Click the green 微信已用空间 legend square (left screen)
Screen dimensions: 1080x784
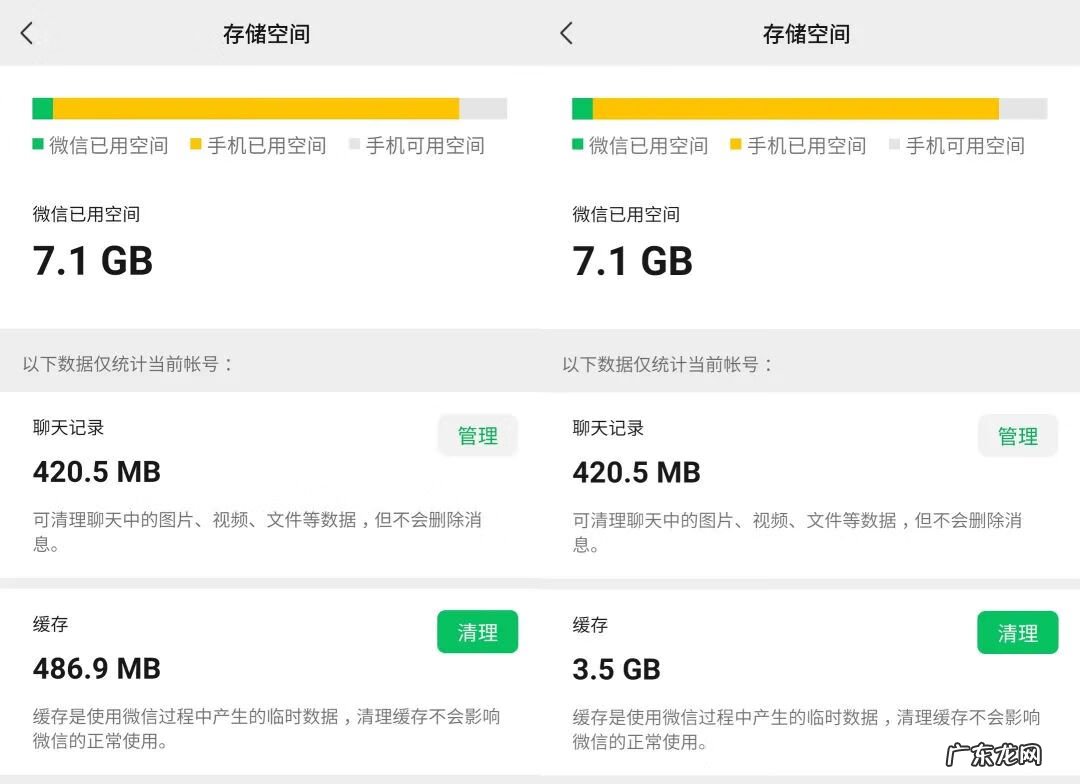(37, 146)
